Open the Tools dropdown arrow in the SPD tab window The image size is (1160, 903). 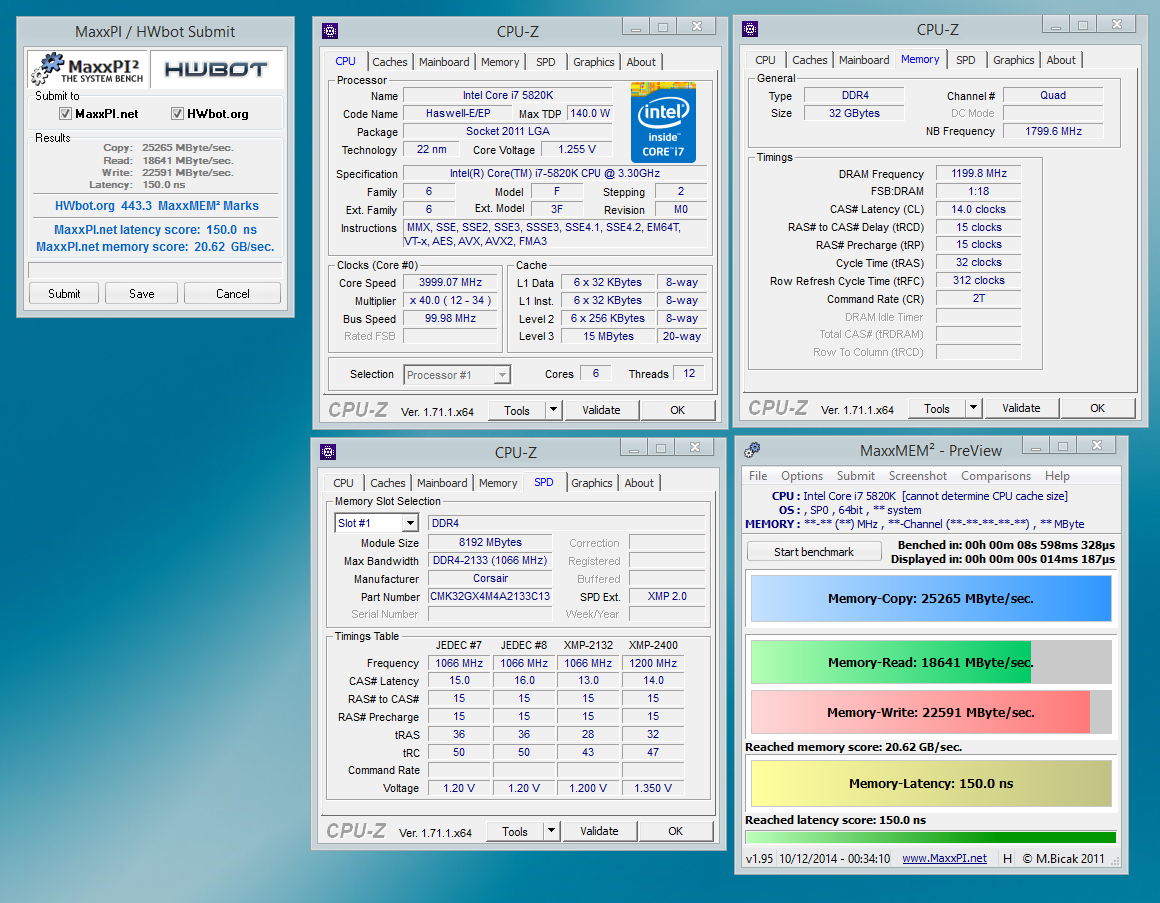pos(551,831)
